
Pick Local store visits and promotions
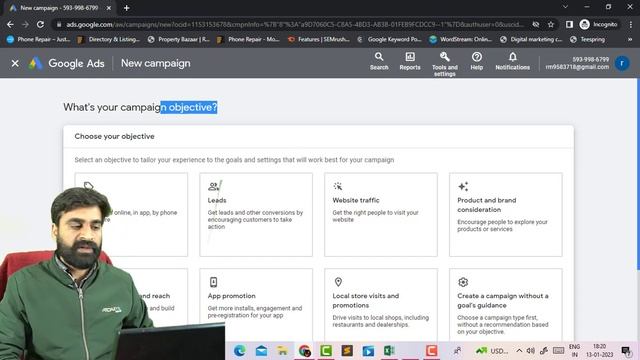[381, 305]
